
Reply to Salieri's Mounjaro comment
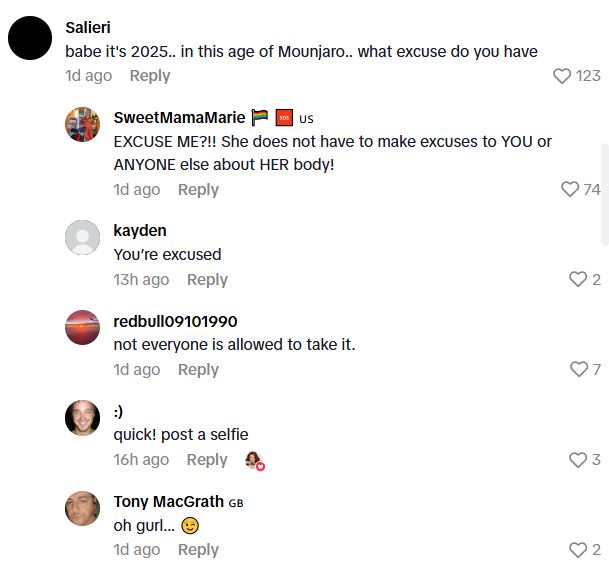tap(150, 76)
